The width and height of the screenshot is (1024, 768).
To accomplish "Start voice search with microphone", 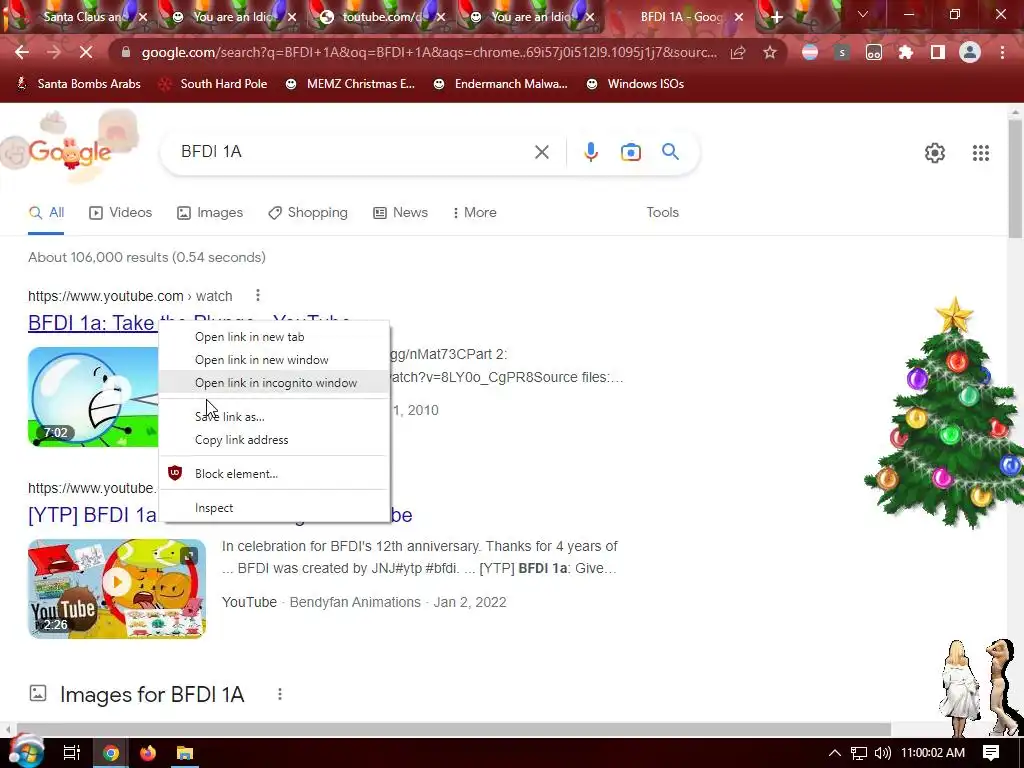I will point(590,152).
